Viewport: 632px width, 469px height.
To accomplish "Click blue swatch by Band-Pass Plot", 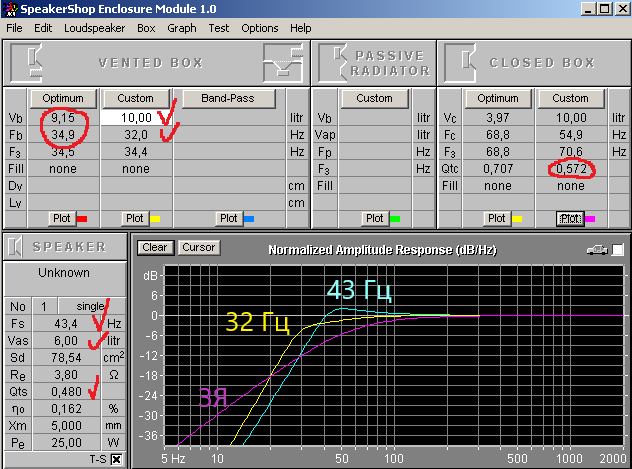I will [249, 219].
